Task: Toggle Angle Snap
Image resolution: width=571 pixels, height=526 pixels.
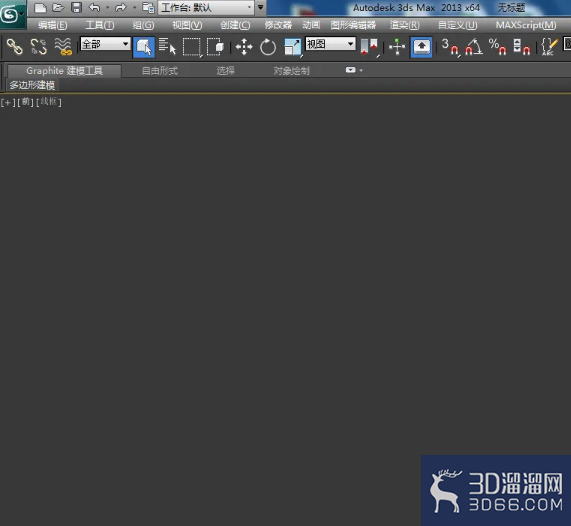Action: pyautogui.click(x=474, y=47)
